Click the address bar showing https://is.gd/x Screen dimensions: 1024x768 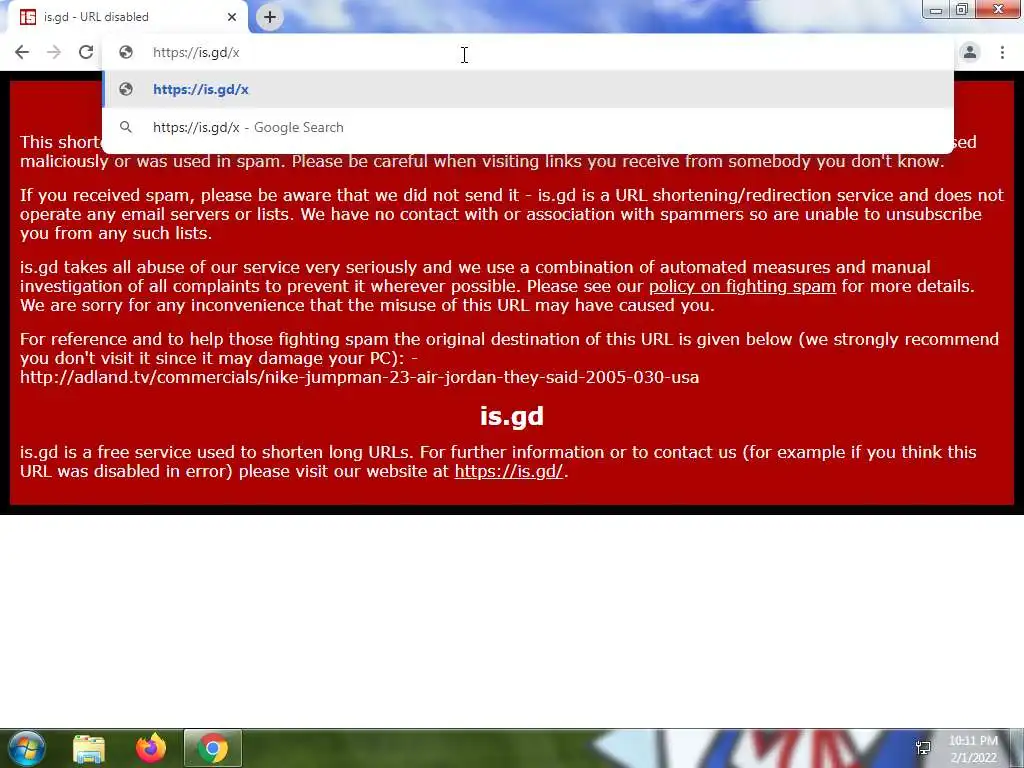pos(528,52)
